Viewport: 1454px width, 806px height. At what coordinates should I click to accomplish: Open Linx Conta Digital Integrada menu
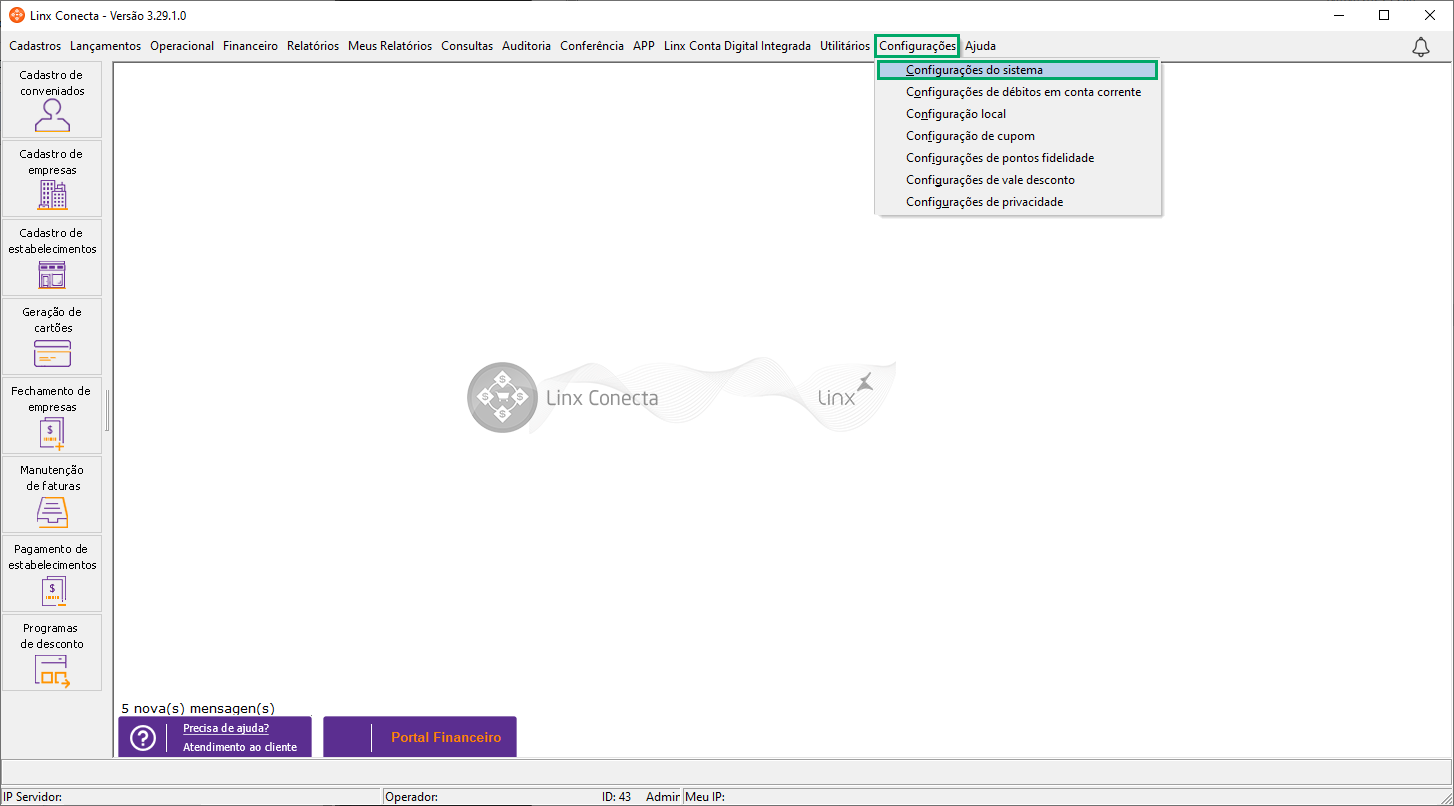738,46
